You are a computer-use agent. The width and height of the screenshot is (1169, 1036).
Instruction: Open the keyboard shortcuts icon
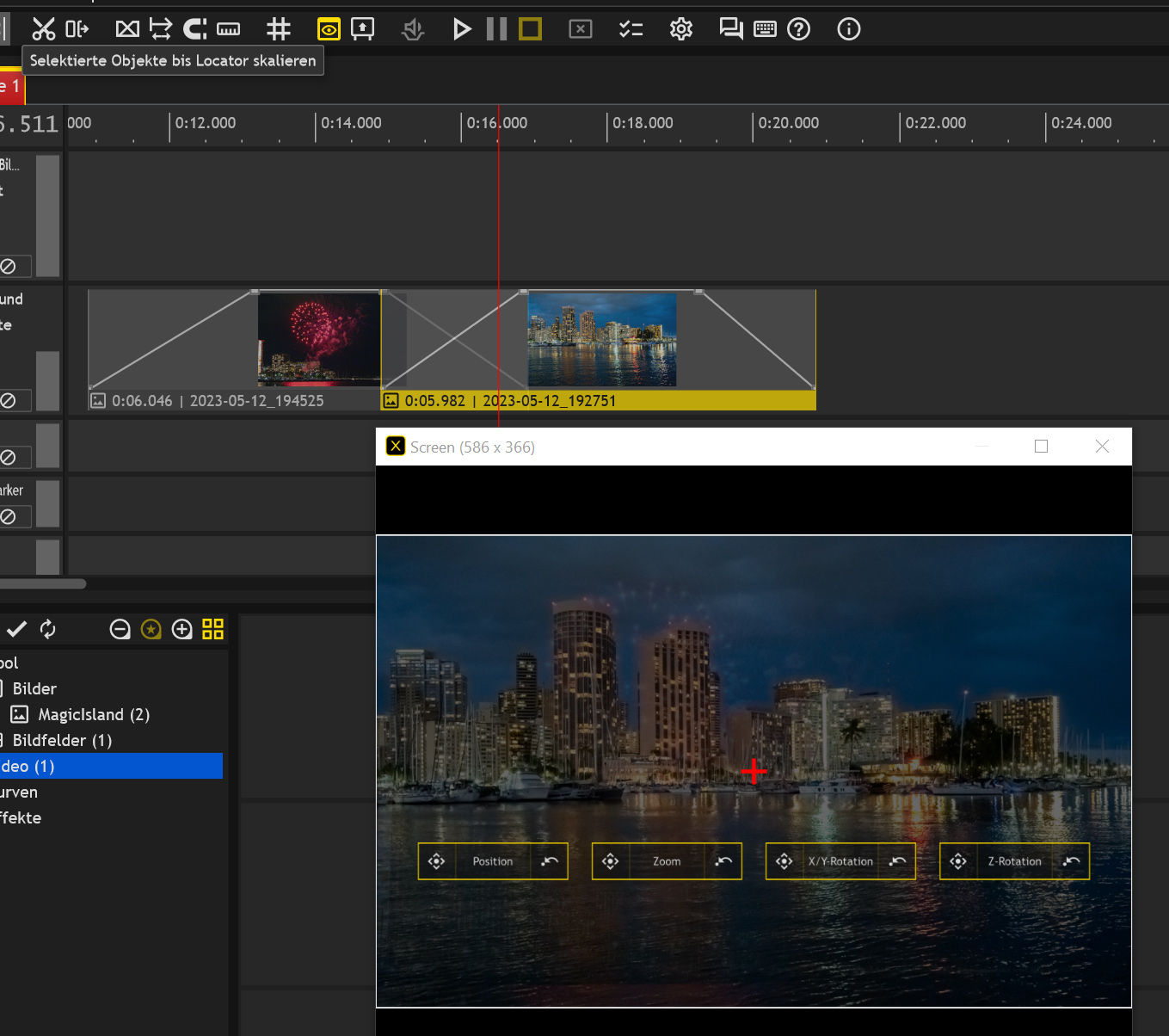pyautogui.click(x=765, y=29)
